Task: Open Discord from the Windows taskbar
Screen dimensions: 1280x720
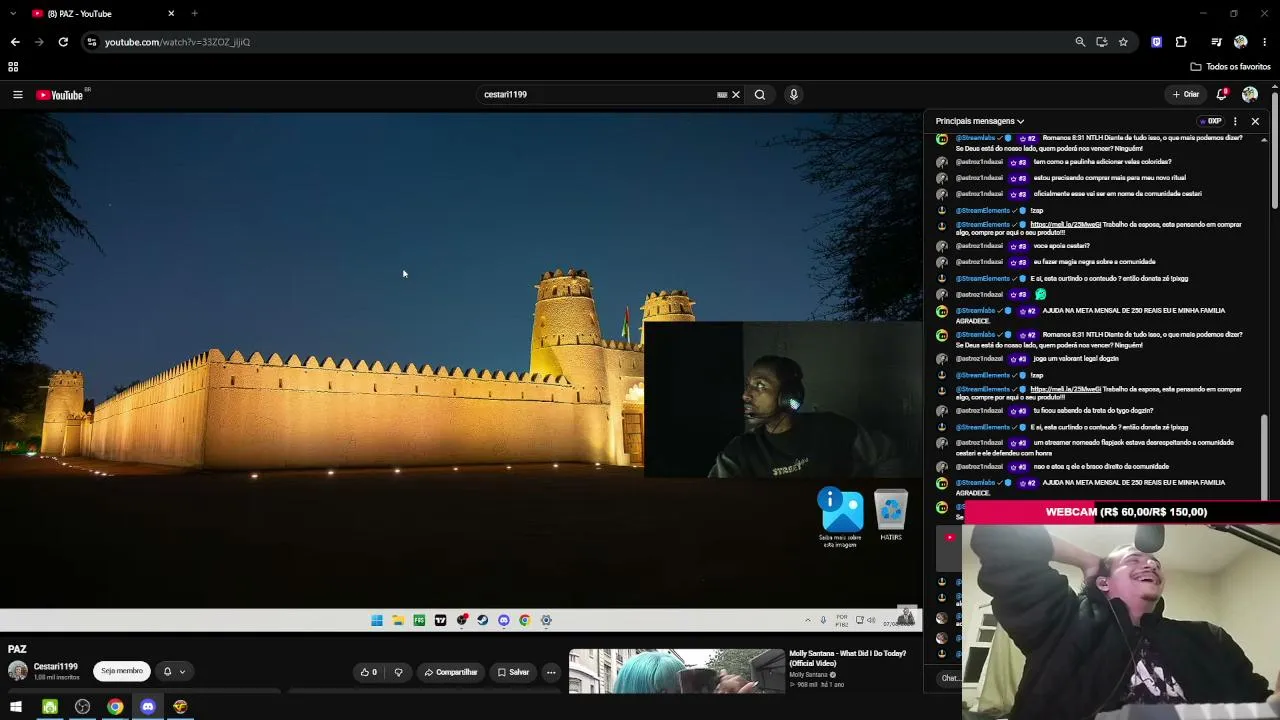Action: [148, 707]
